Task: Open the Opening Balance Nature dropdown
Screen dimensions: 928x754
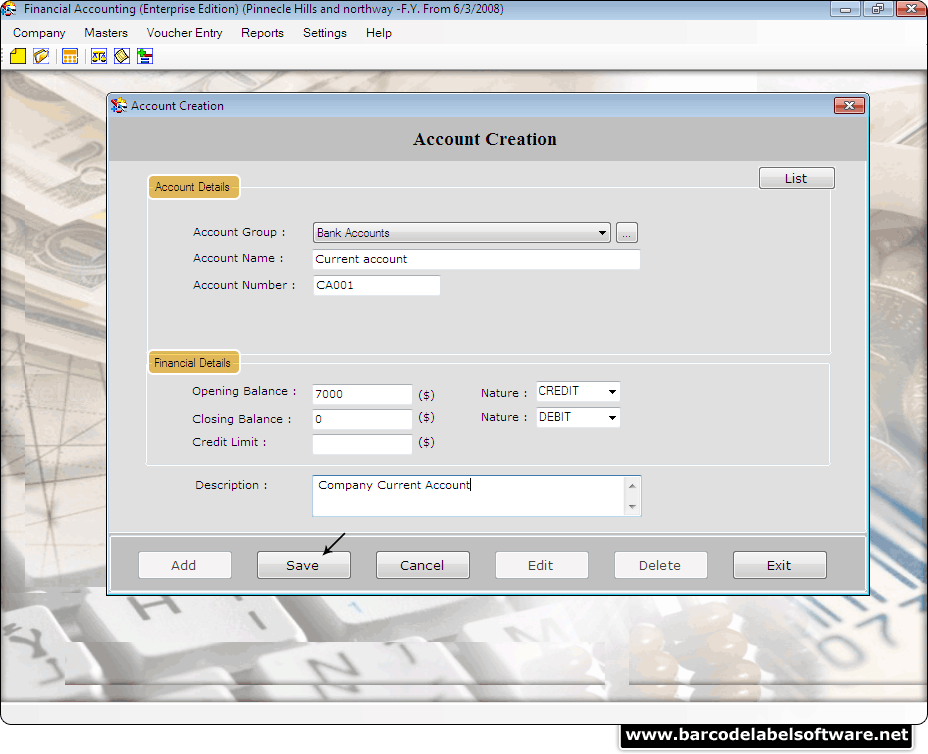Action: pos(611,392)
